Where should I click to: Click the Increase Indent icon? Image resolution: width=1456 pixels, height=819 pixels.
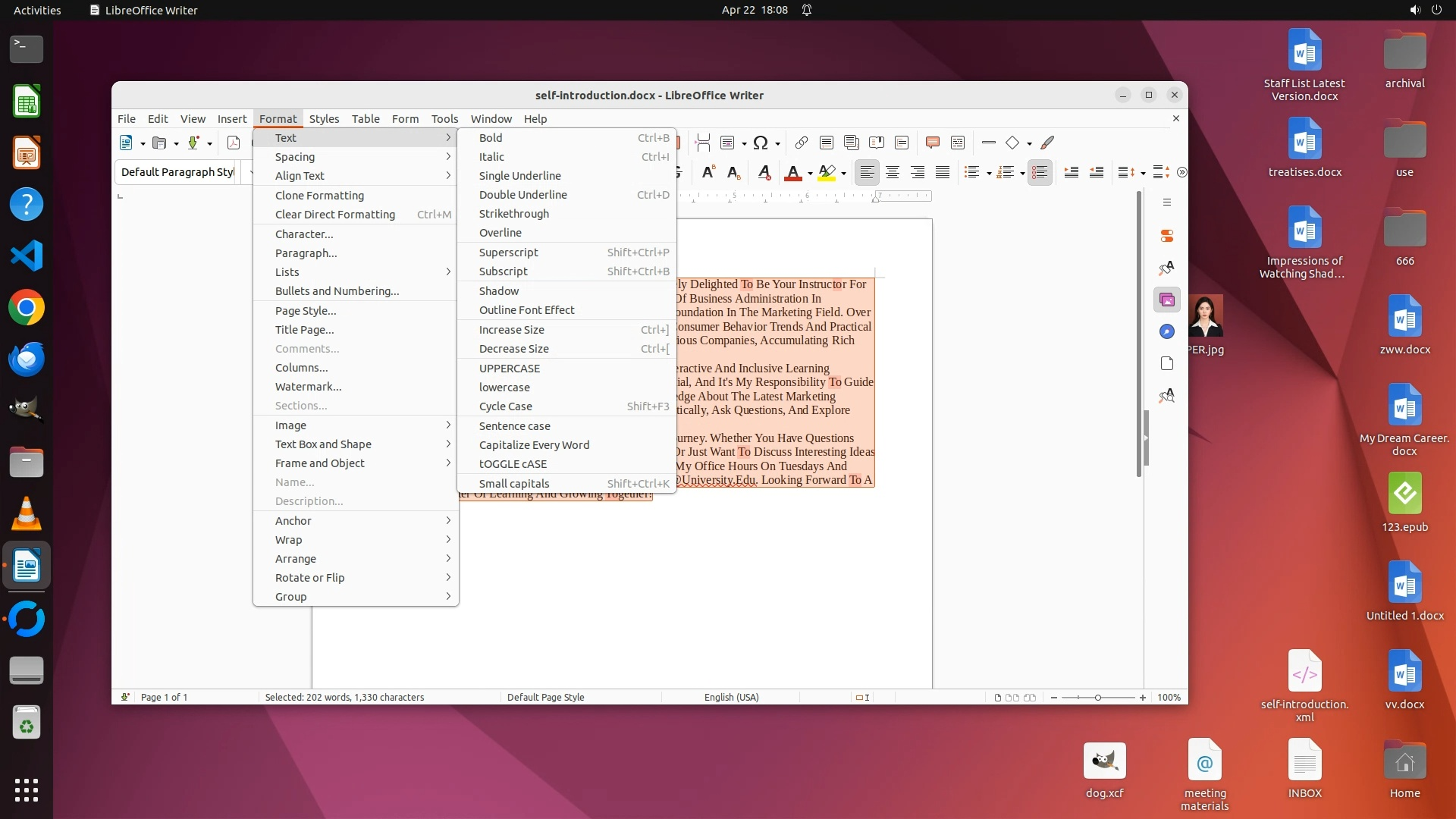(1072, 173)
